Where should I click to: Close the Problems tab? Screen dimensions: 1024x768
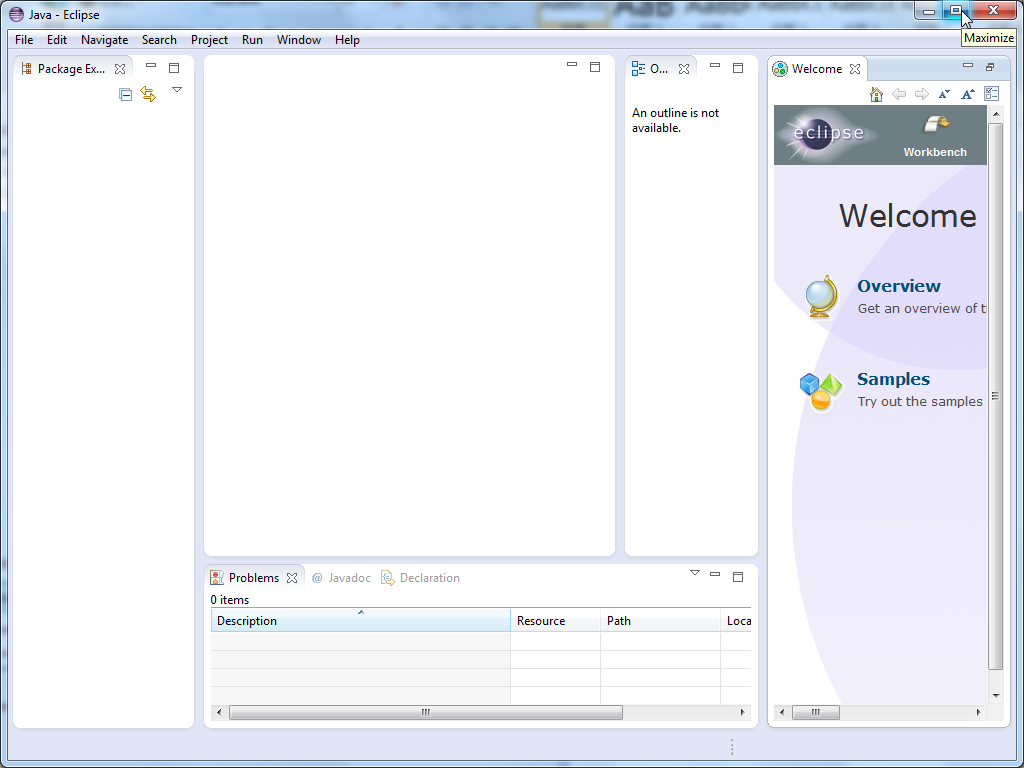(292, 578)
